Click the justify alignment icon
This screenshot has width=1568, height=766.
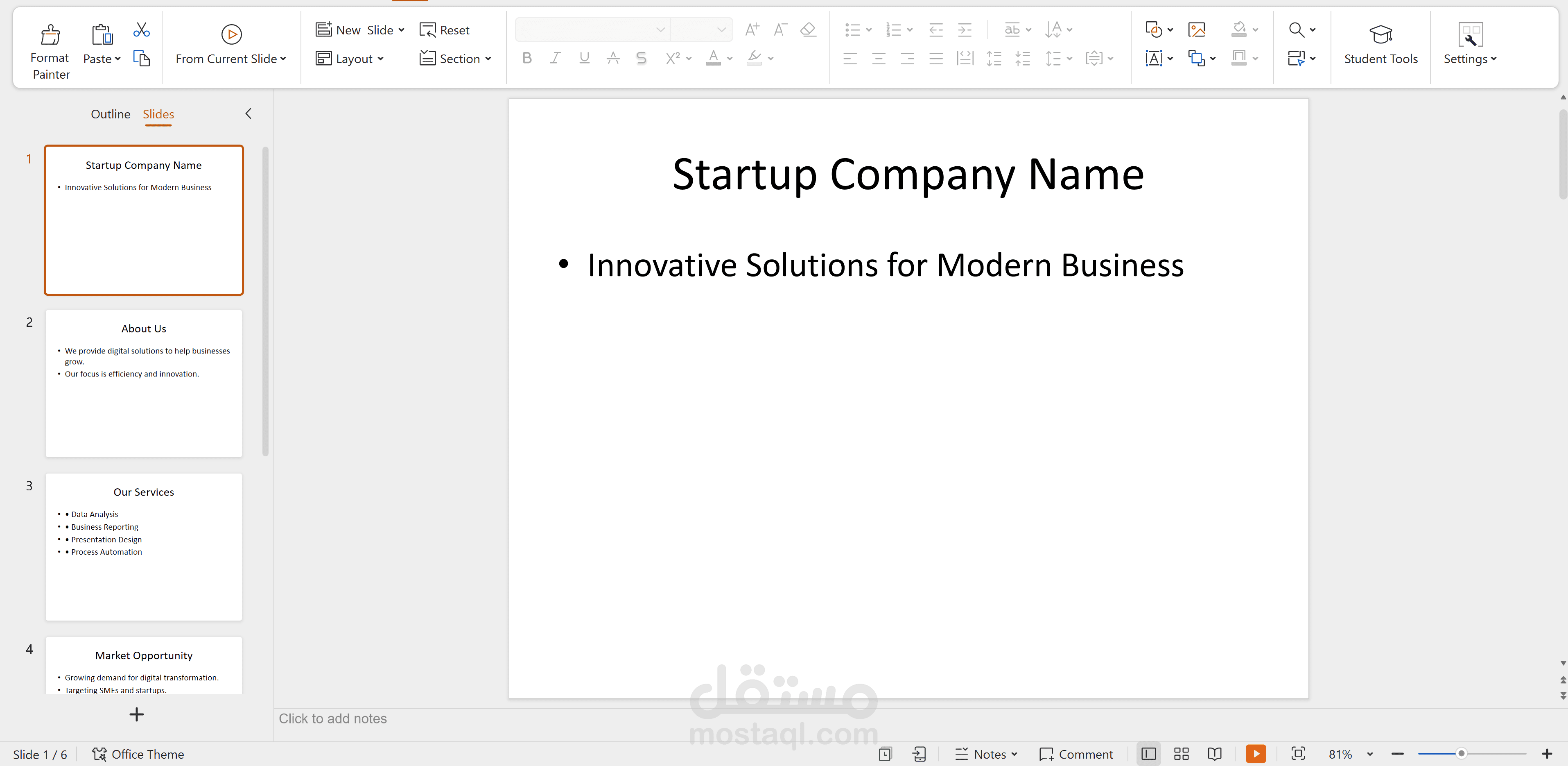coord(935,59)
